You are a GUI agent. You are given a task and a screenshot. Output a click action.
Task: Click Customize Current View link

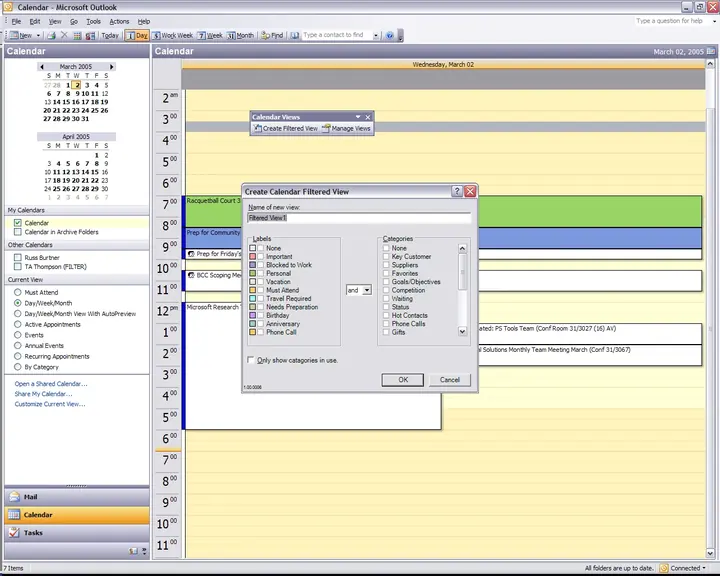click(x=50, y=404)
